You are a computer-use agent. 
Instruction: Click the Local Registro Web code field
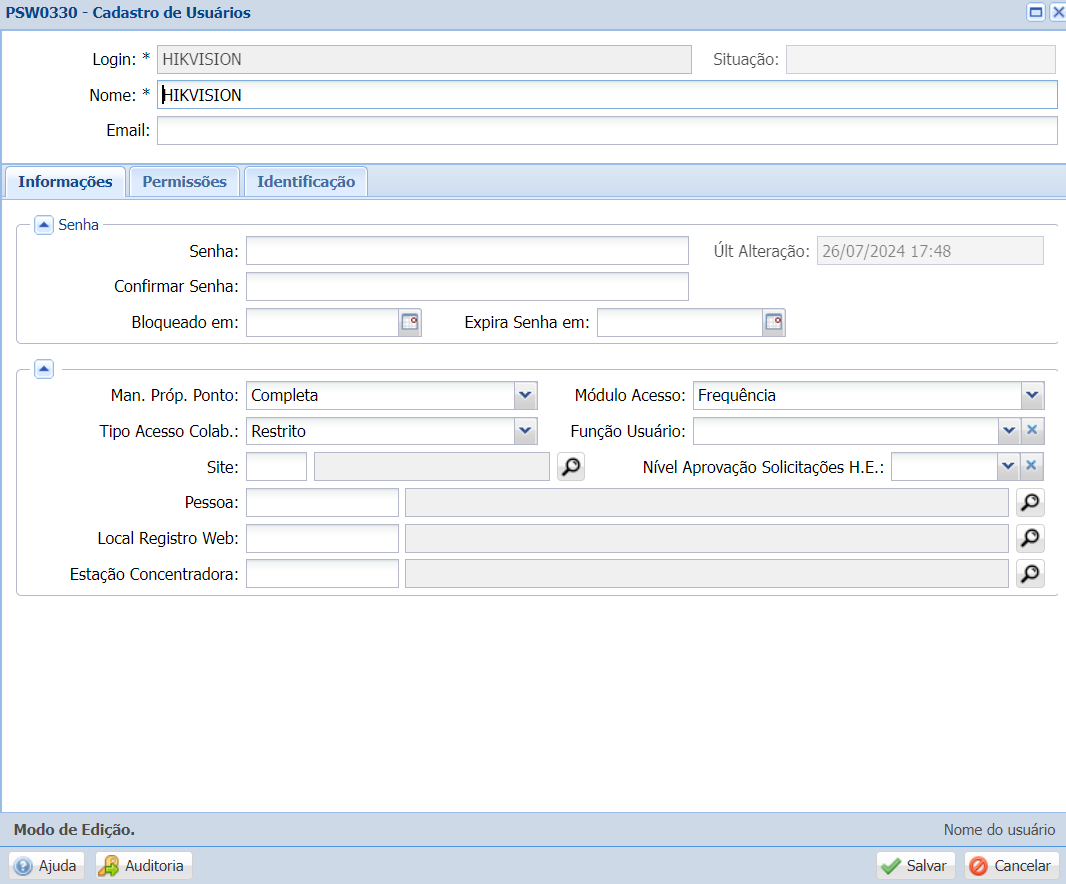coord(322,538)
